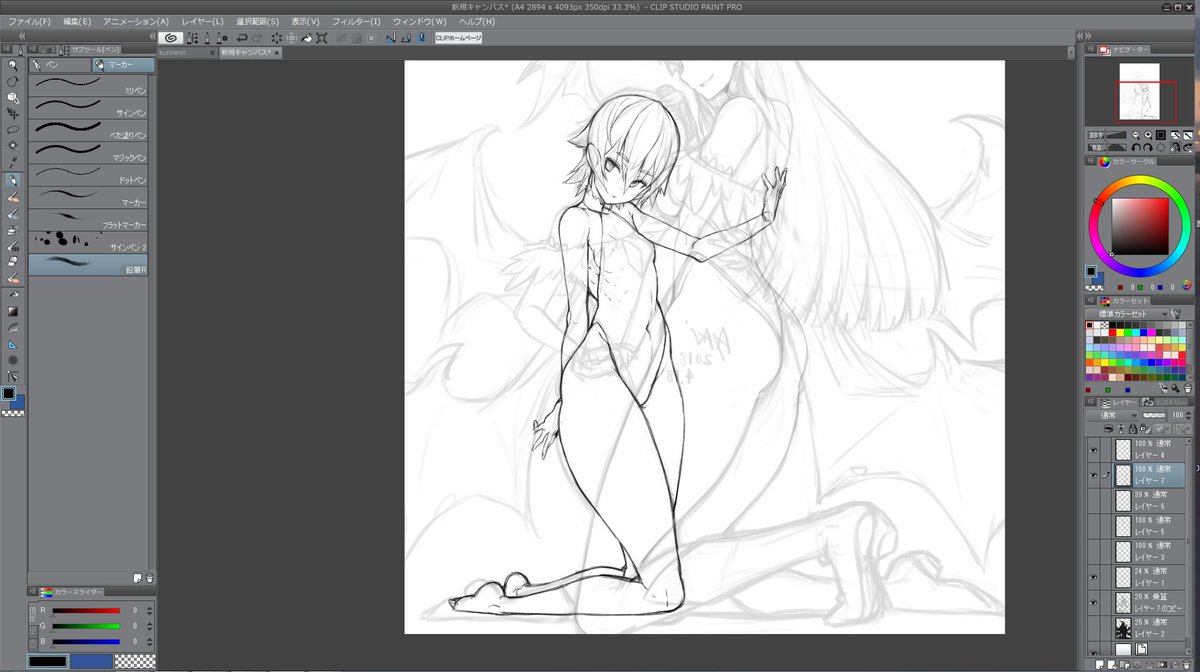Flip canvas horizontally in Navigator
Image resolution: width=1200 pixels, height=672 pixels.
(1176, 148)
